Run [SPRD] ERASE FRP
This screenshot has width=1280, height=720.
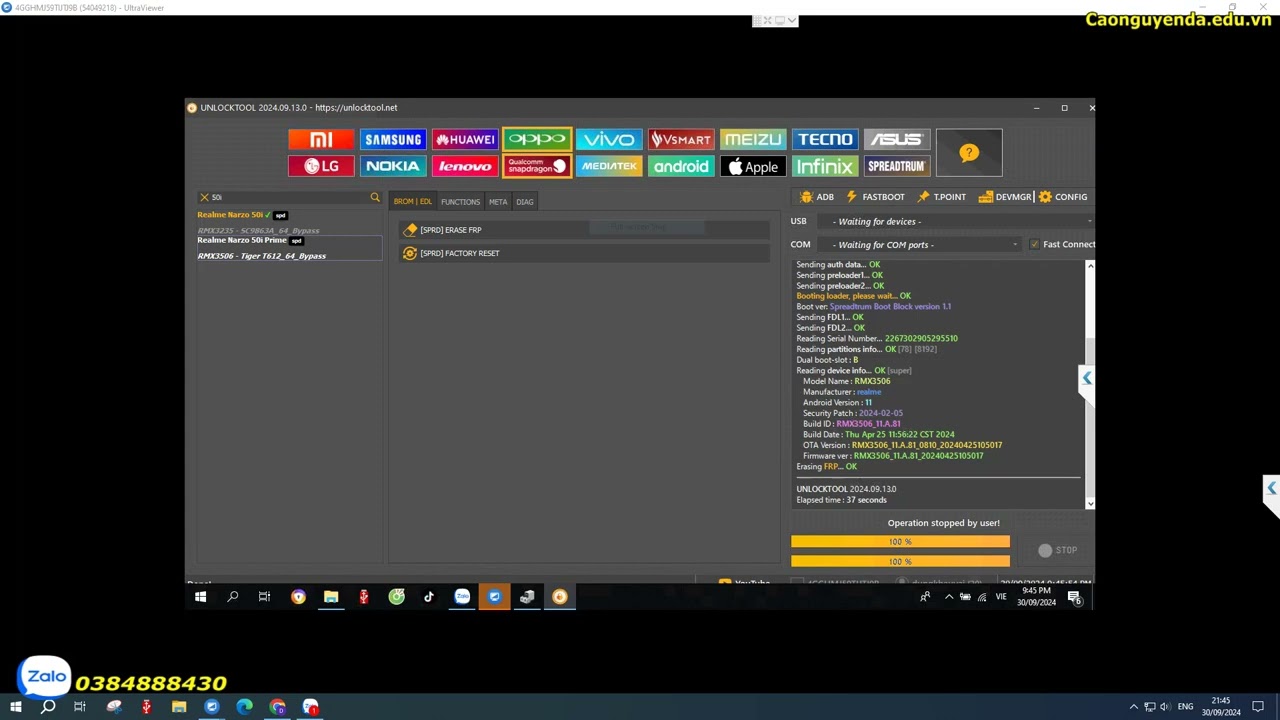tap(583, 230)
